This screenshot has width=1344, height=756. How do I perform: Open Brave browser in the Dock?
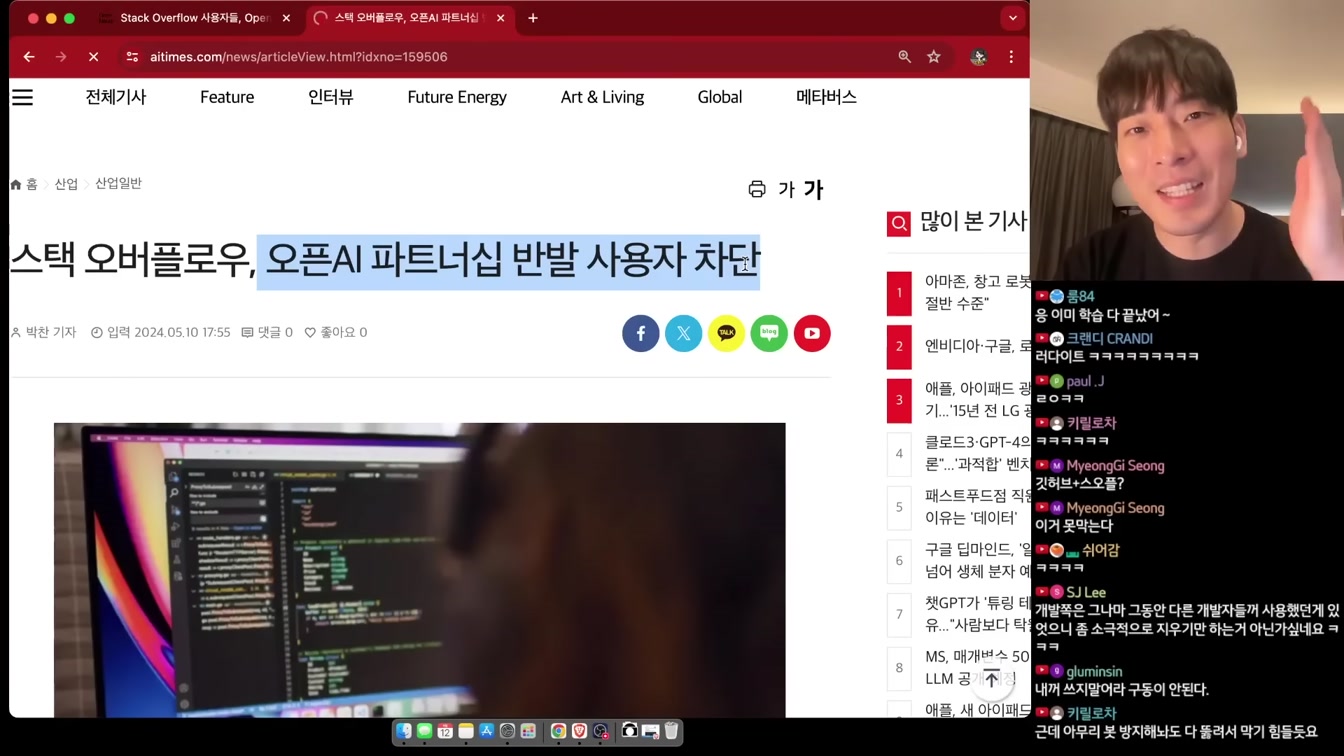tap(580, 731)
